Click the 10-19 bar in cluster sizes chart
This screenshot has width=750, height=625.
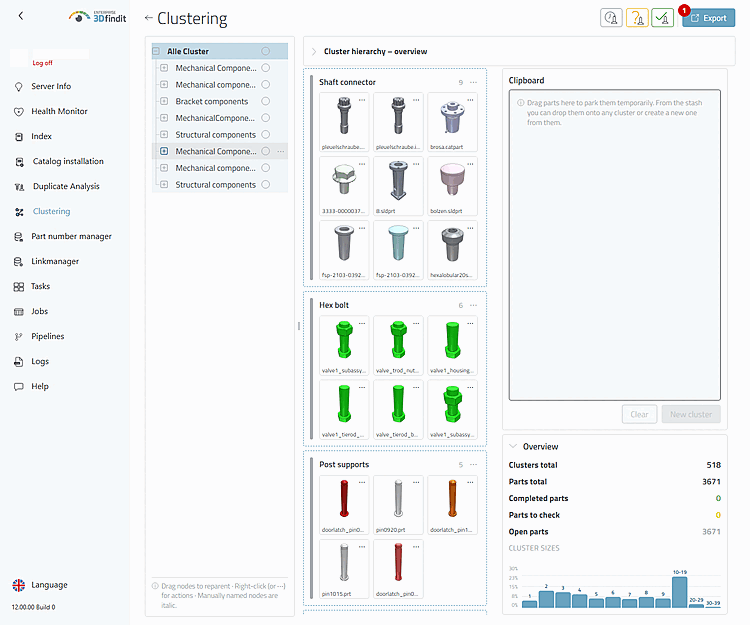point(679,592)
